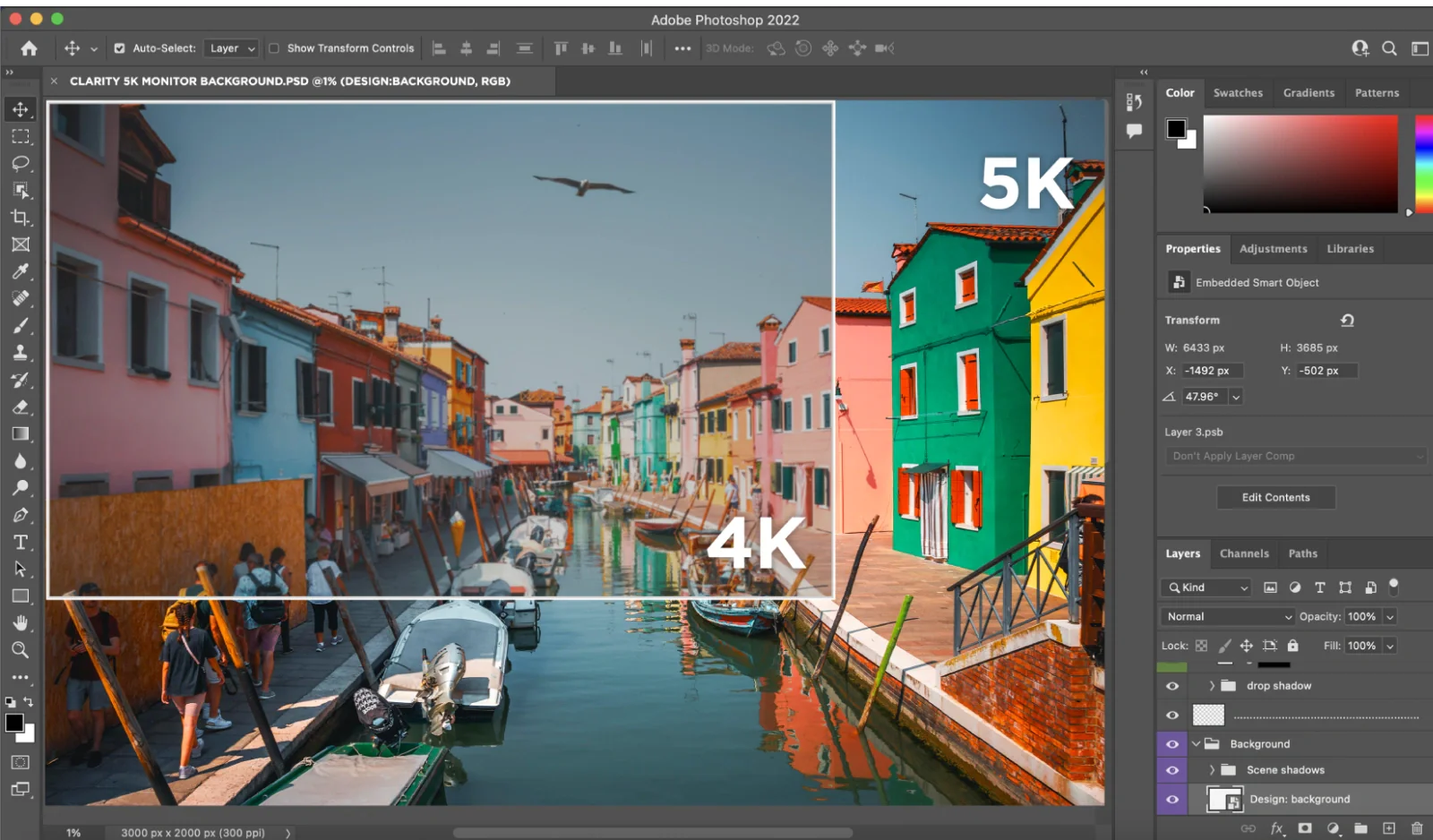Click the Reset Transform icon
Viewport: 1433px width, 840px height.
[1347, 321]
